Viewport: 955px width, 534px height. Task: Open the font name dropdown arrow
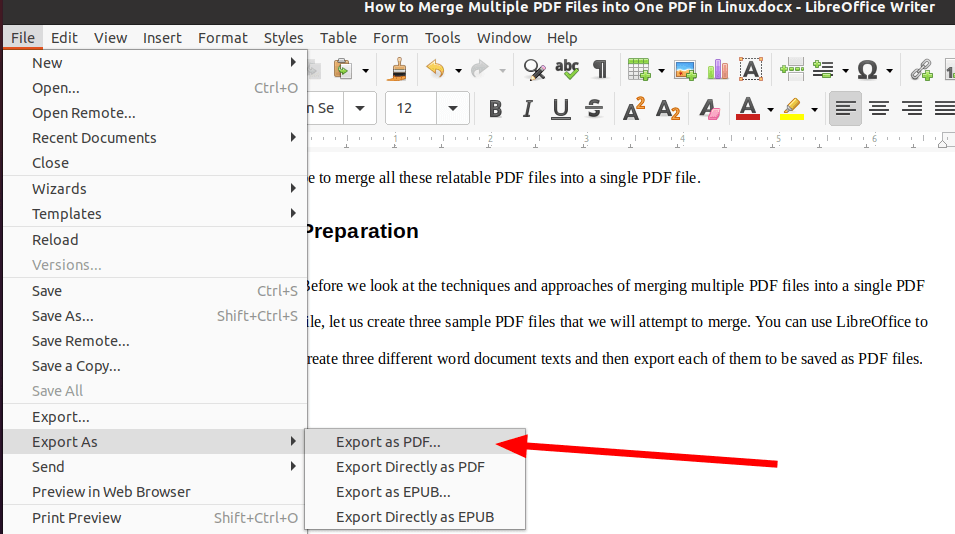(360, 108)
